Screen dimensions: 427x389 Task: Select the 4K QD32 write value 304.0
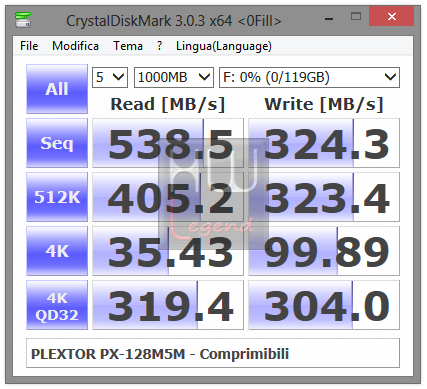tap(324, 305)
